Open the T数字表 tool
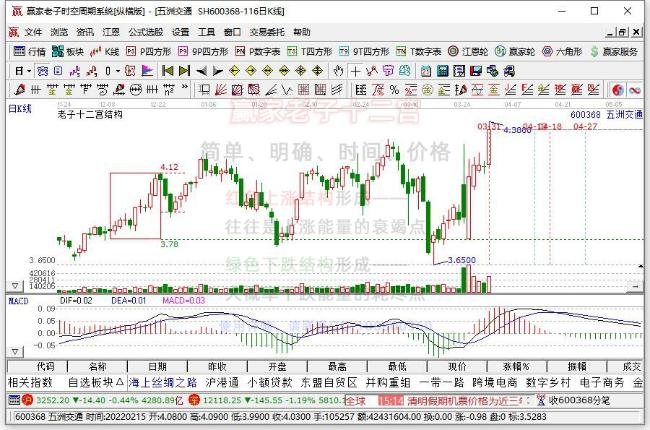Screen dimensions: 650x430 click(418, 51)
